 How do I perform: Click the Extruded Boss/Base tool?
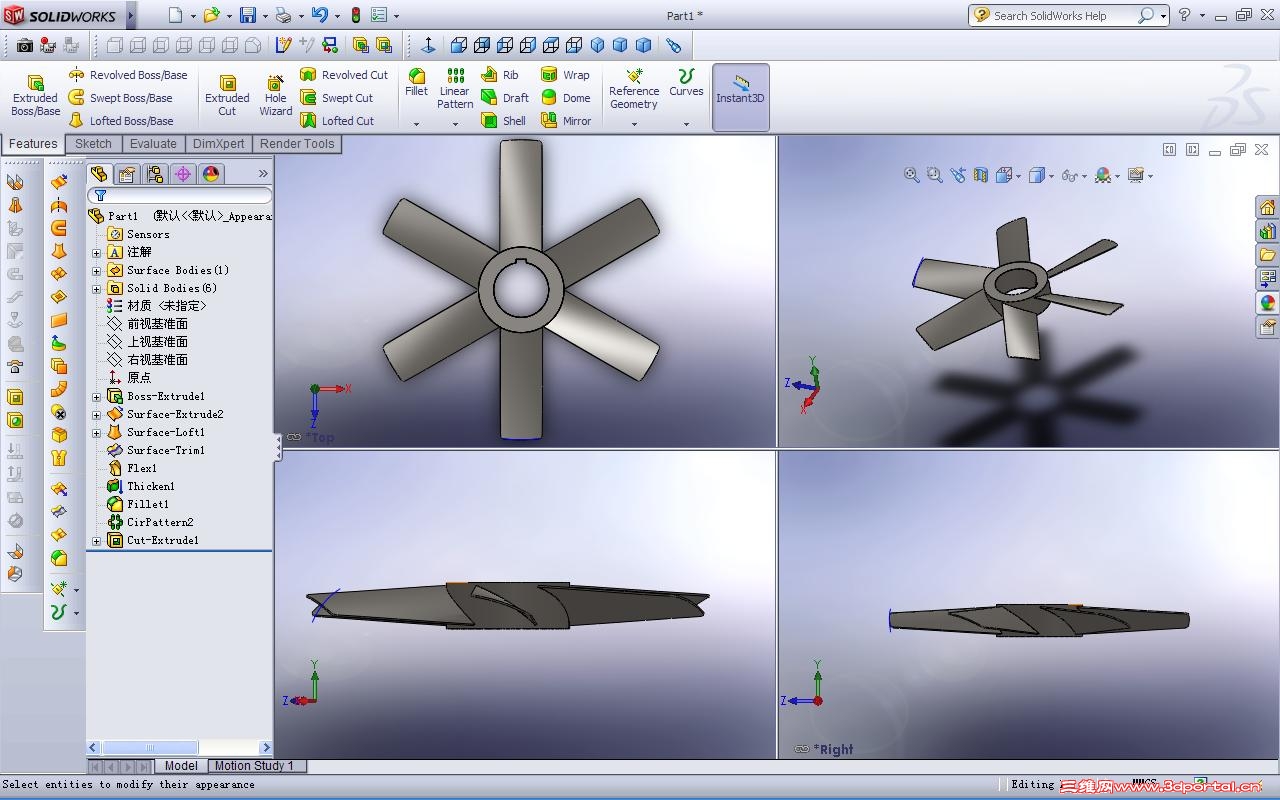[x=35, y=96]
